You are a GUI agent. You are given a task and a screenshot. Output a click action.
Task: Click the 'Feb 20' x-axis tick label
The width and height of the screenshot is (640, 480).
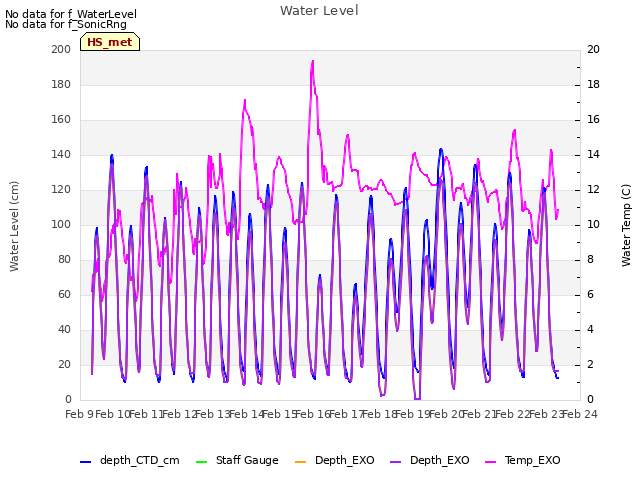coord(446,414)
